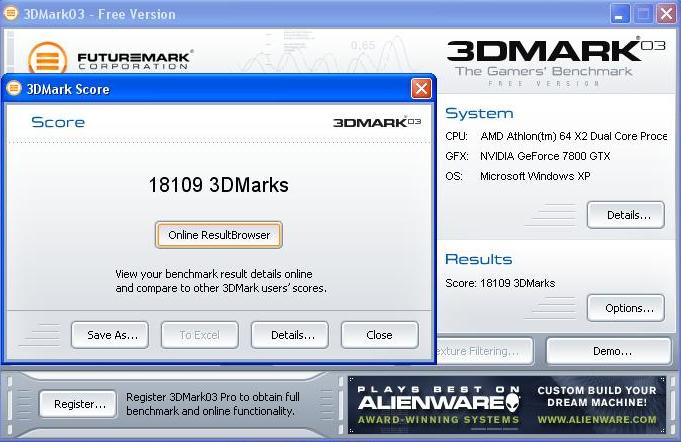Click the large 3DMARK03 Gamers' Benchmark logo

point(556,62)
